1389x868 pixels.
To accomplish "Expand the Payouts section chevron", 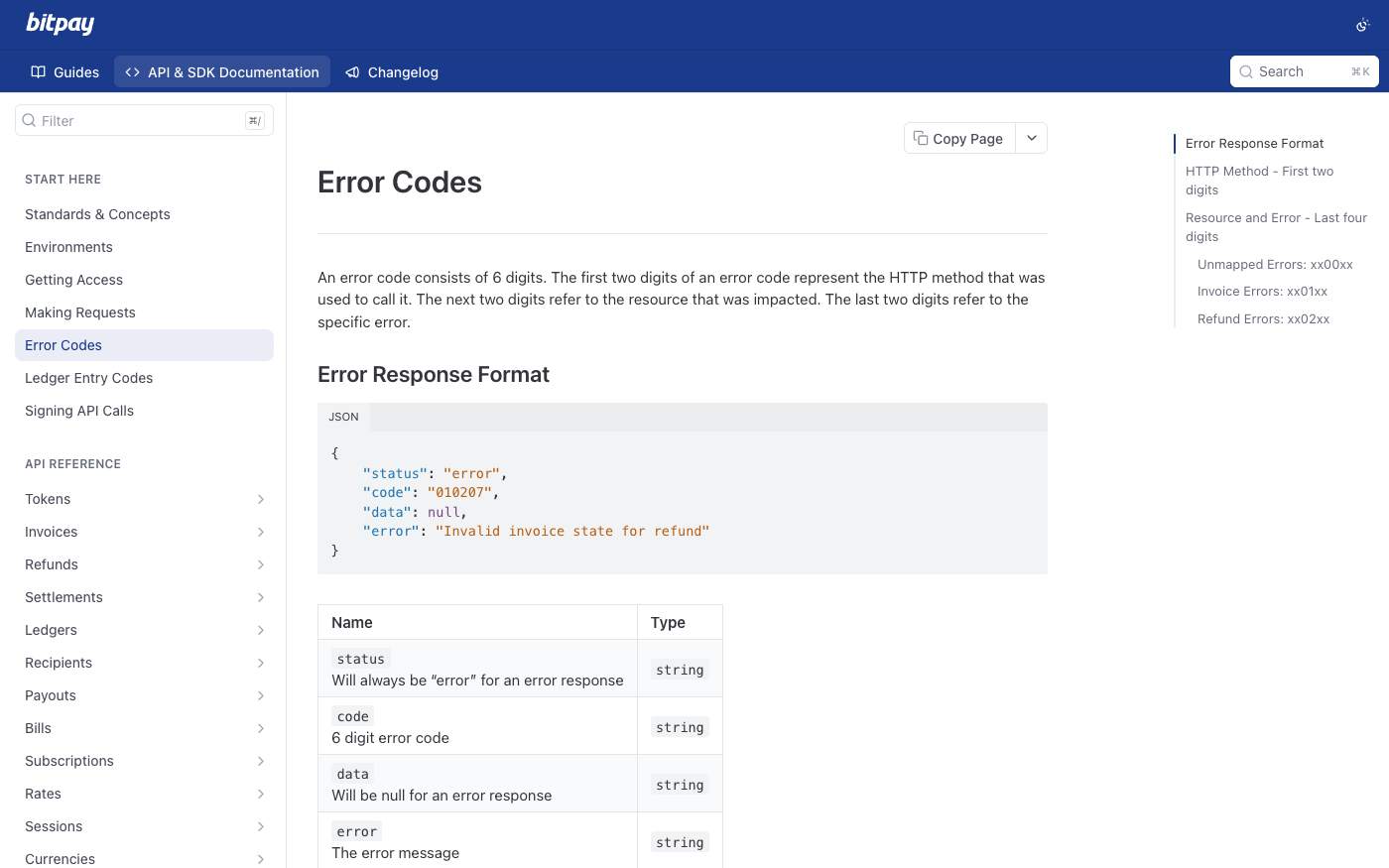I will 261,695.
